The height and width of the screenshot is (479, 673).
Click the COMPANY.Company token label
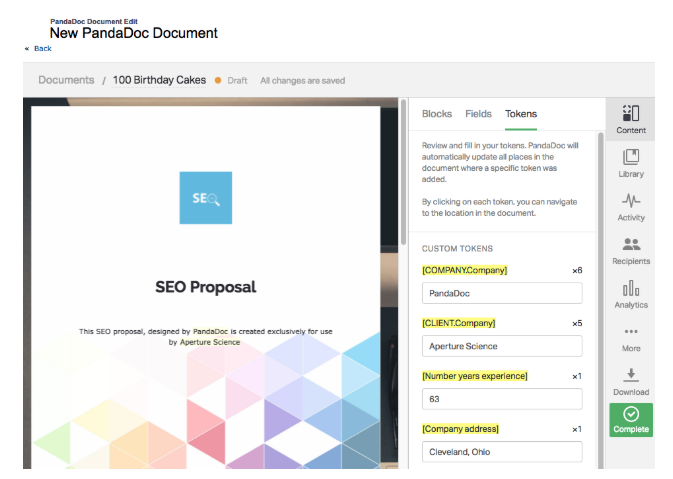[465, 270]
